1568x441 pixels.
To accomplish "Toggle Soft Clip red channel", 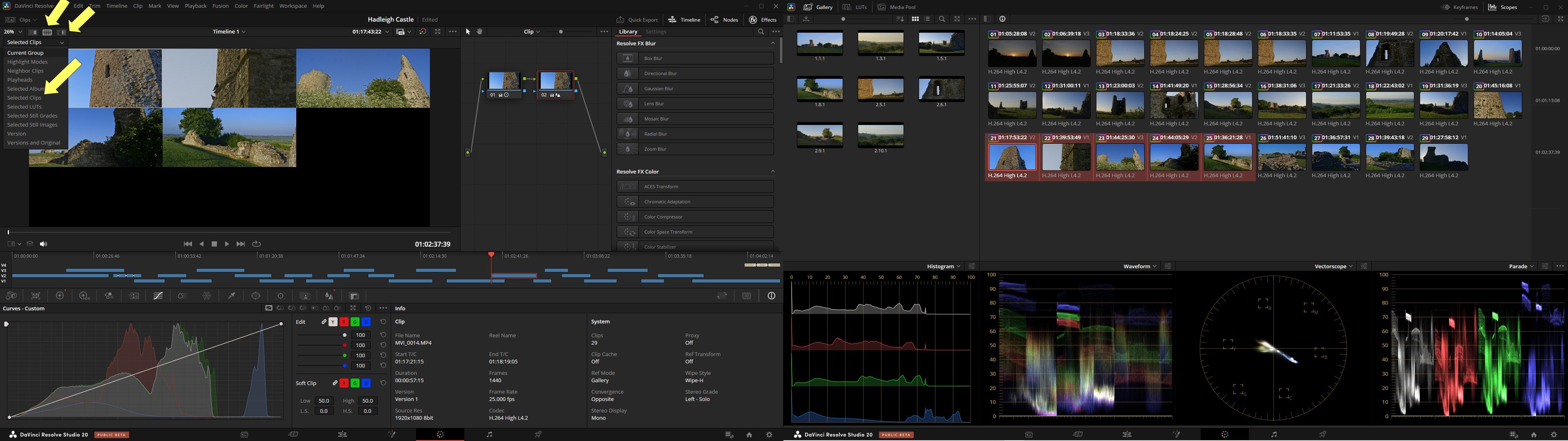I will (x=344, y=383).
